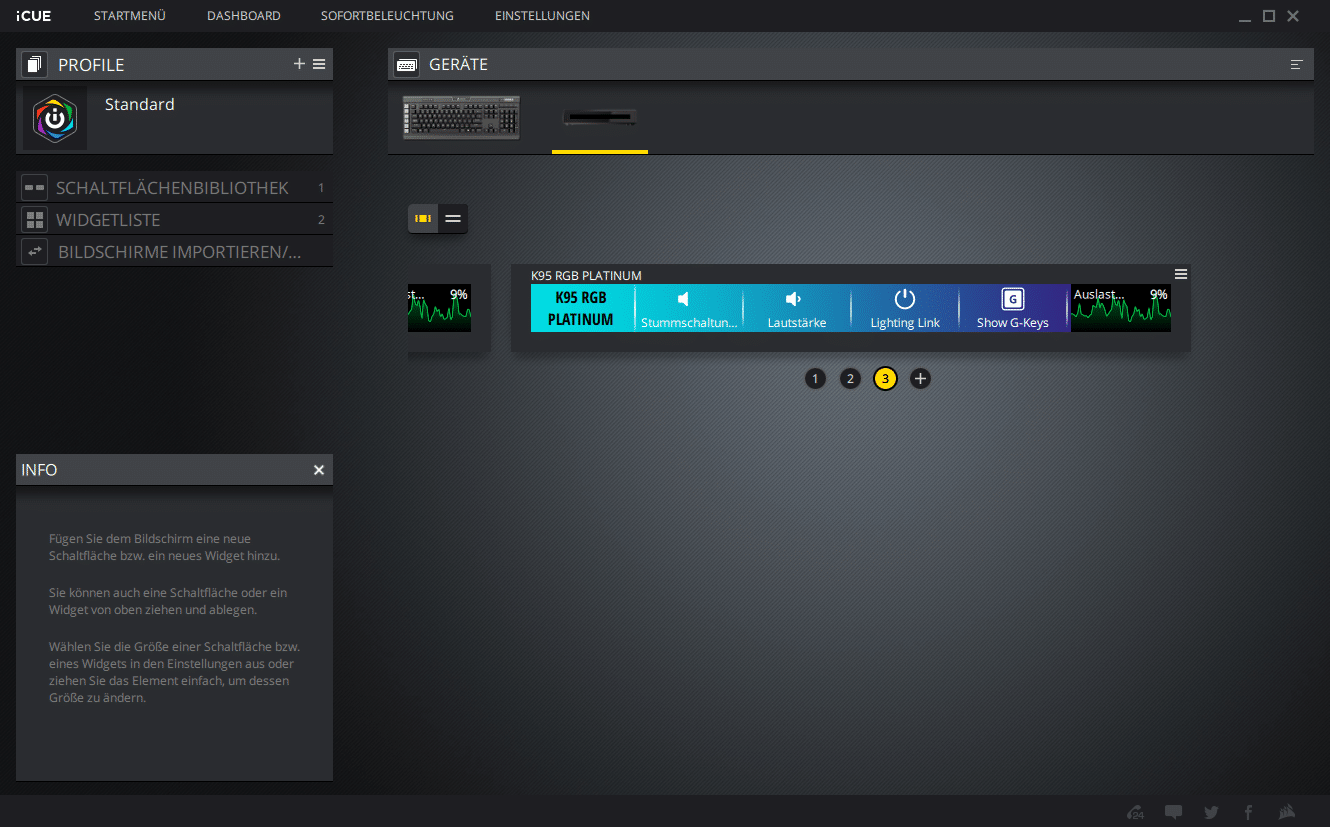Click the Auslastung usage graph widget
The height and width of the screenshot is (827, 1330).
click(1120, 307)
